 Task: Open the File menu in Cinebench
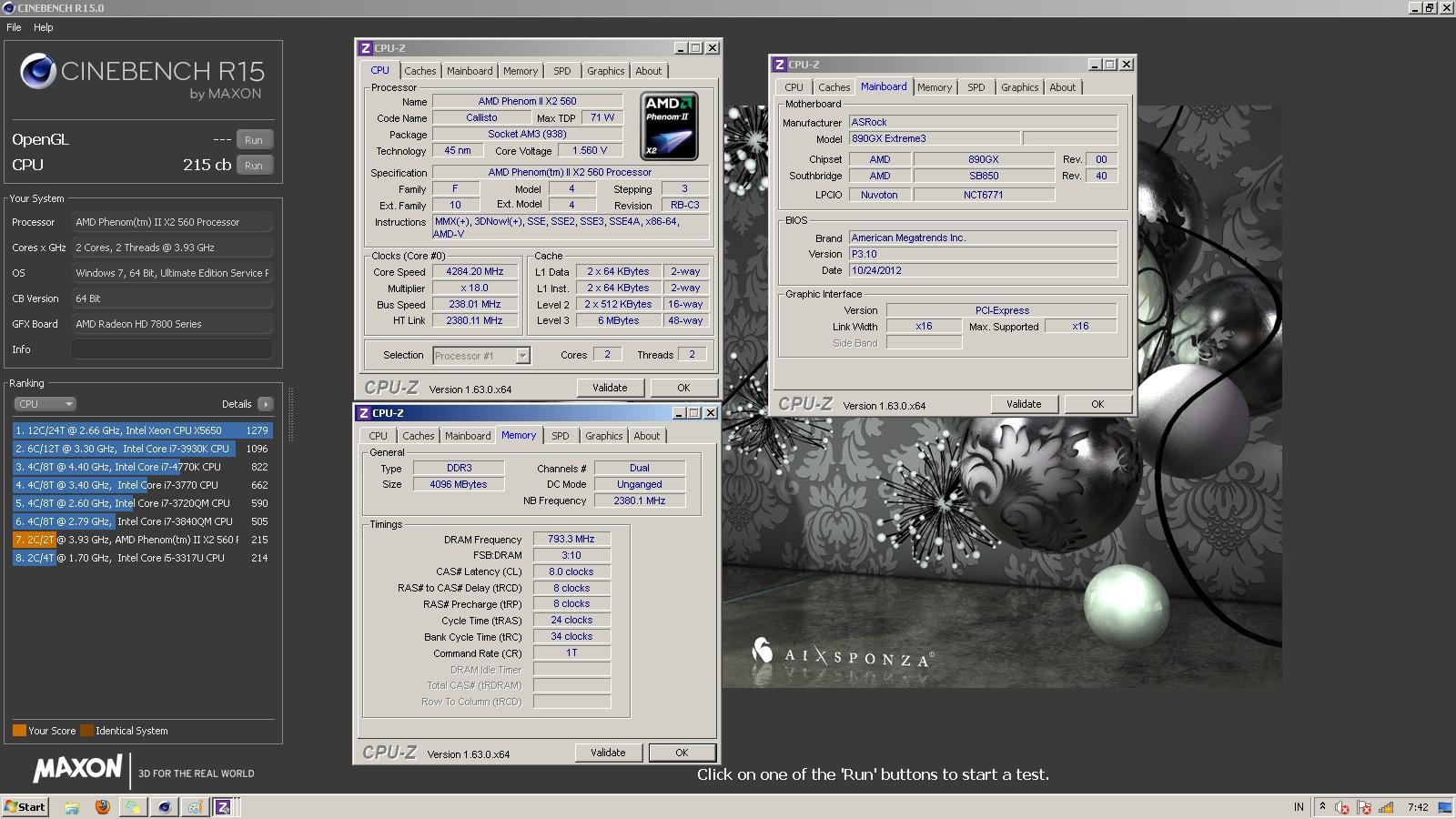pos(14,27)
